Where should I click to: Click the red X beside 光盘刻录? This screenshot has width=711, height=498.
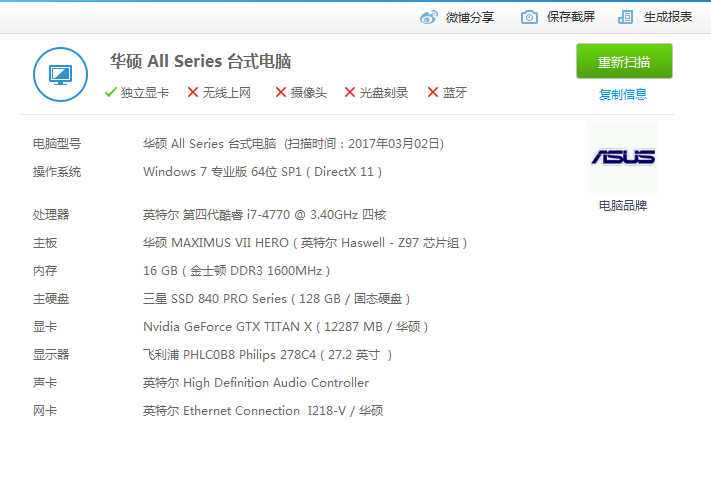[350, 93]
